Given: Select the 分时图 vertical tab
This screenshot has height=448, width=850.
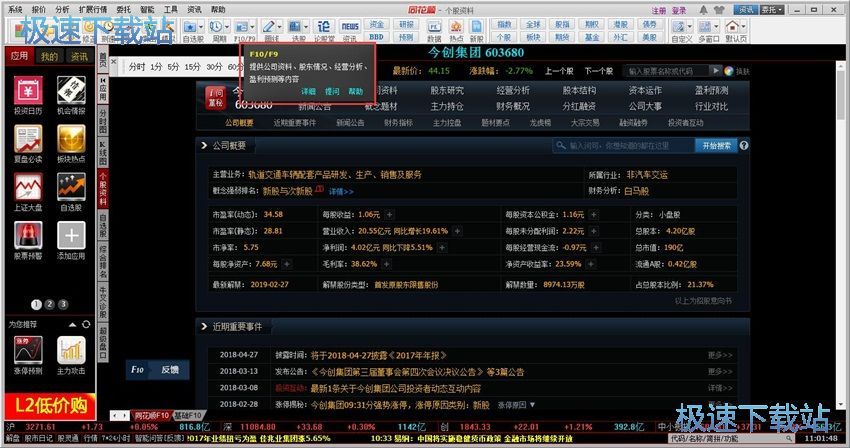Looking at the screenshot, I should pyautogui.click(x=103, y=120).
